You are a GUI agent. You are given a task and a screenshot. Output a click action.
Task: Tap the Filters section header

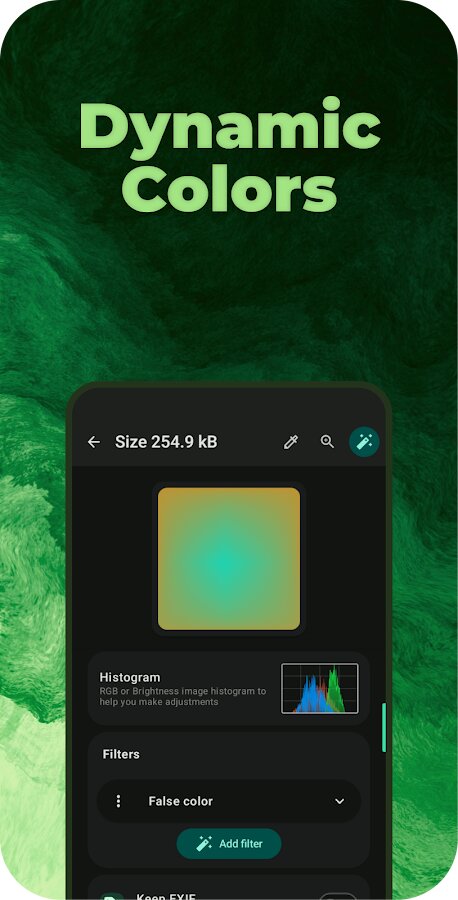(x=121, y=754)
